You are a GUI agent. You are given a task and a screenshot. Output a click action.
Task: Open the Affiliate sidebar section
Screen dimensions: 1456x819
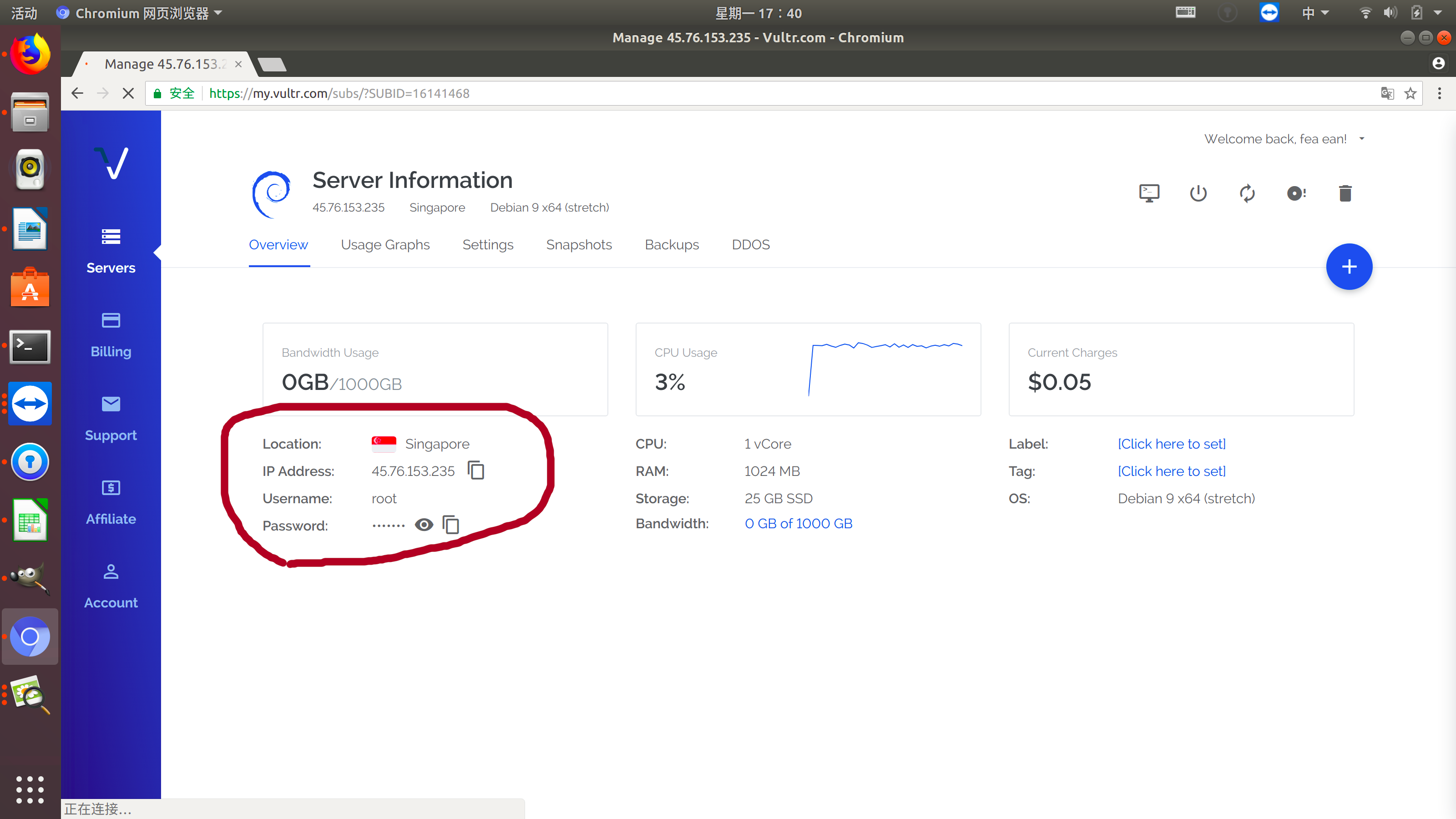tap(111, 502)
